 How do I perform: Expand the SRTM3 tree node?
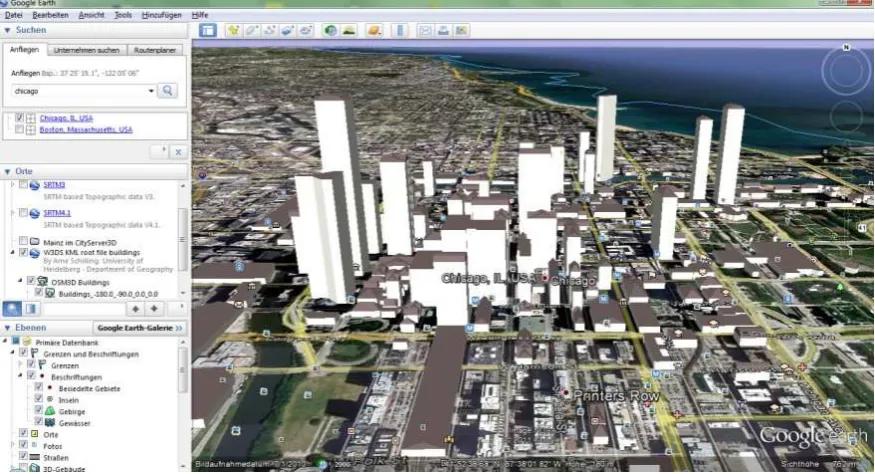click(13, 184)
